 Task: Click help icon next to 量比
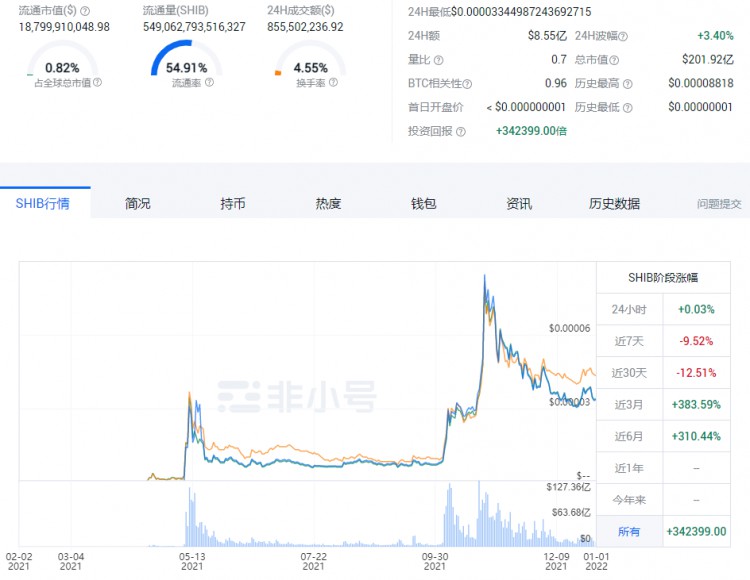point(438,60)
